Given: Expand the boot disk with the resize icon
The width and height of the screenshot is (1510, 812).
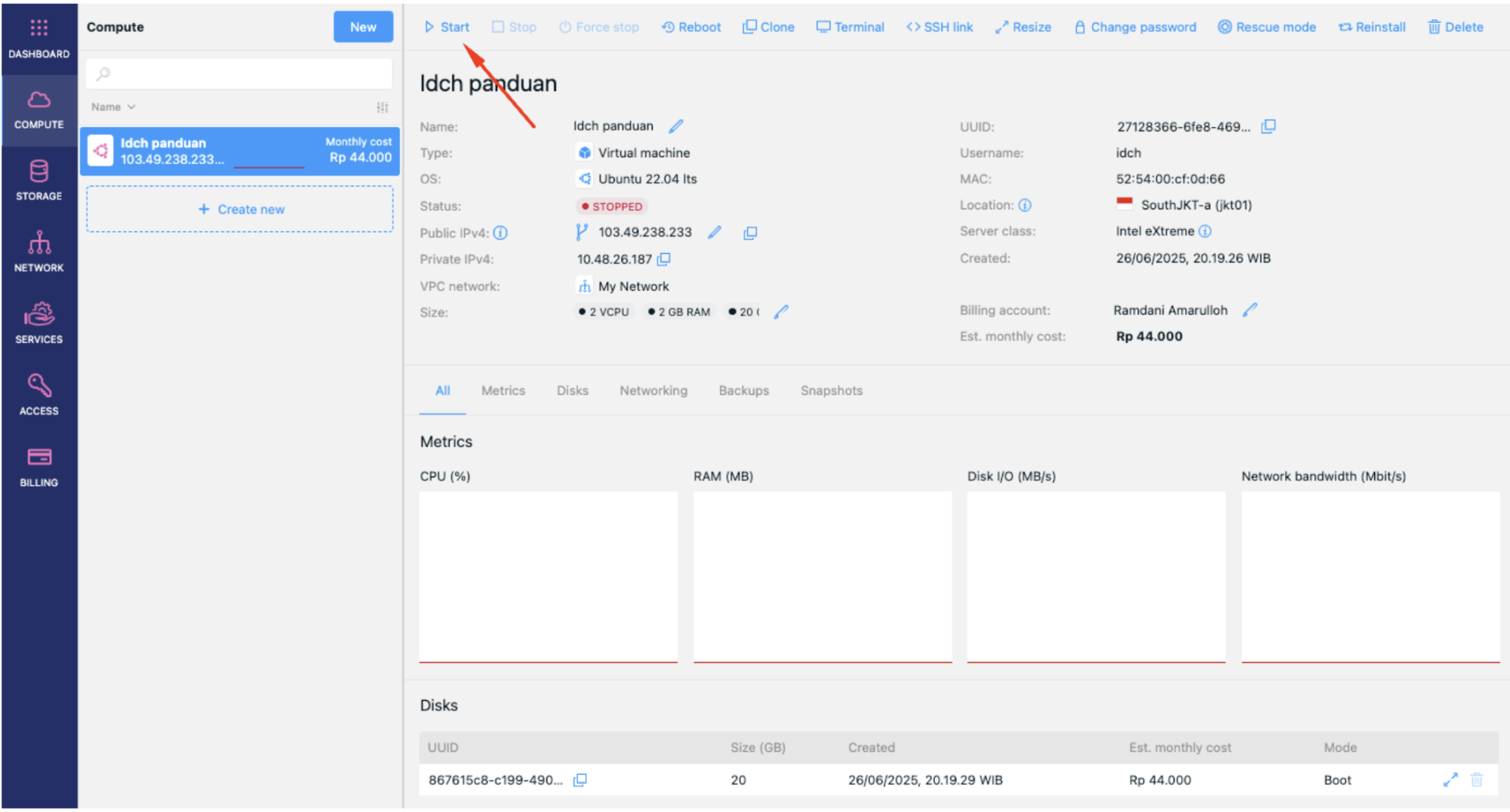Looking at the screenshot, I should pyautogui.click(x=1451, y=780).
